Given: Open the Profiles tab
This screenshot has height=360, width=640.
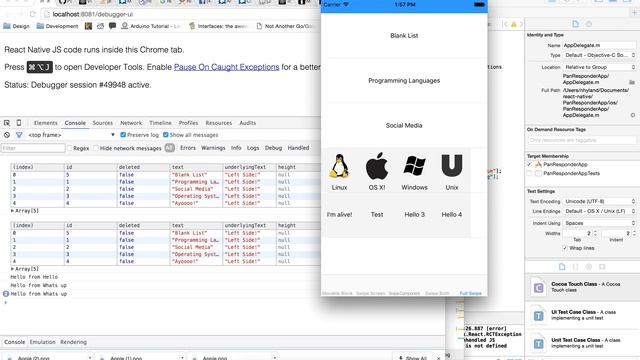Looking at the screenshot, I should [x=188, y=123].
